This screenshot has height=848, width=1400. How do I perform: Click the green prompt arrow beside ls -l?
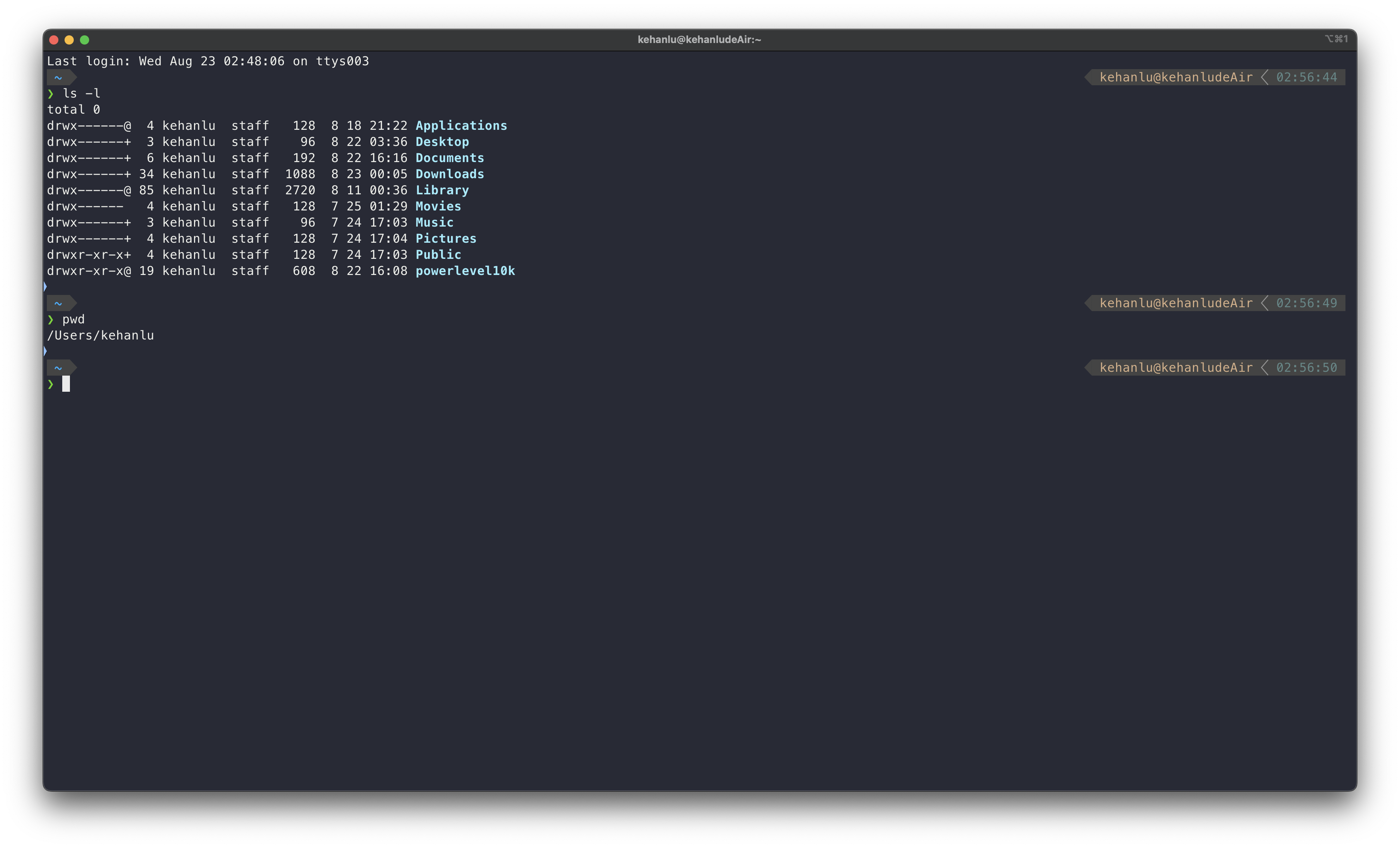[51, 94]
